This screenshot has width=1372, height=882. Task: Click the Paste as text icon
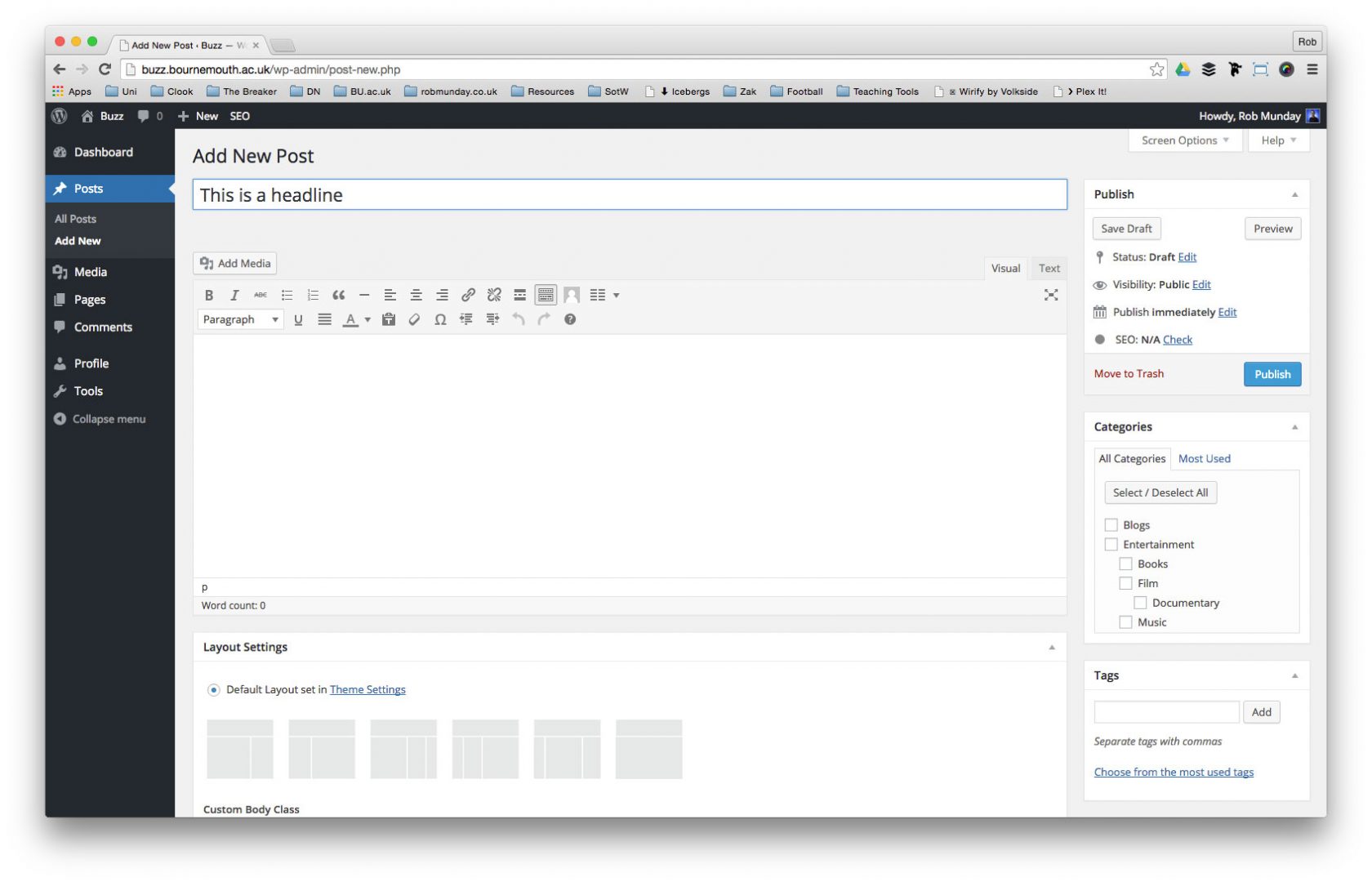(389, 319)
